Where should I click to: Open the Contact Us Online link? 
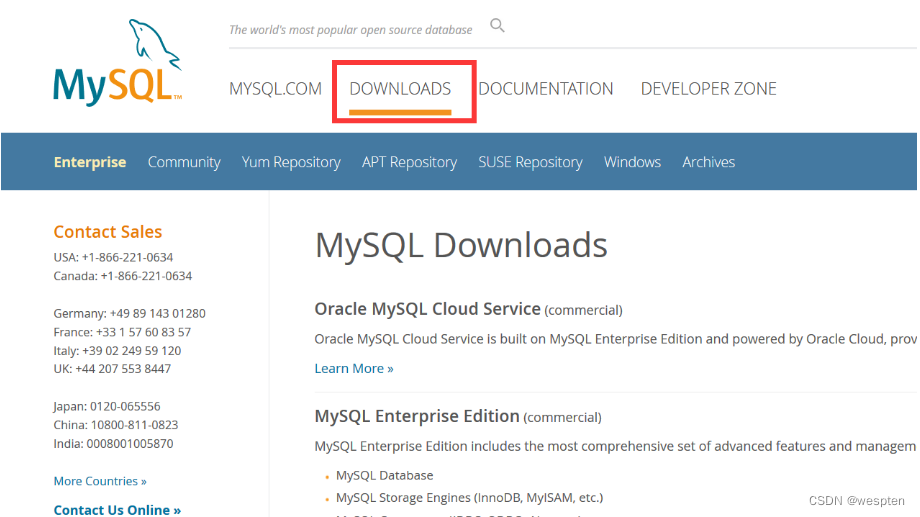click(117, 510)
